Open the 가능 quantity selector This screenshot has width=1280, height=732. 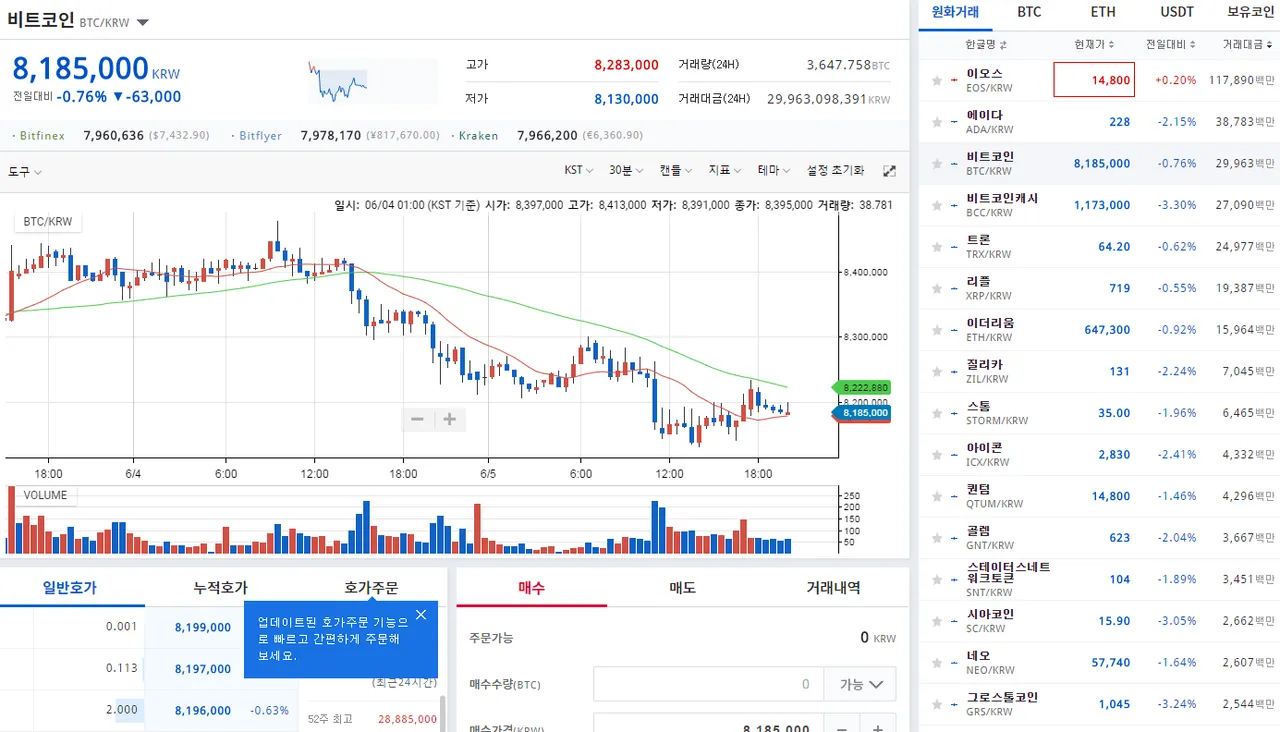point(860,685)
